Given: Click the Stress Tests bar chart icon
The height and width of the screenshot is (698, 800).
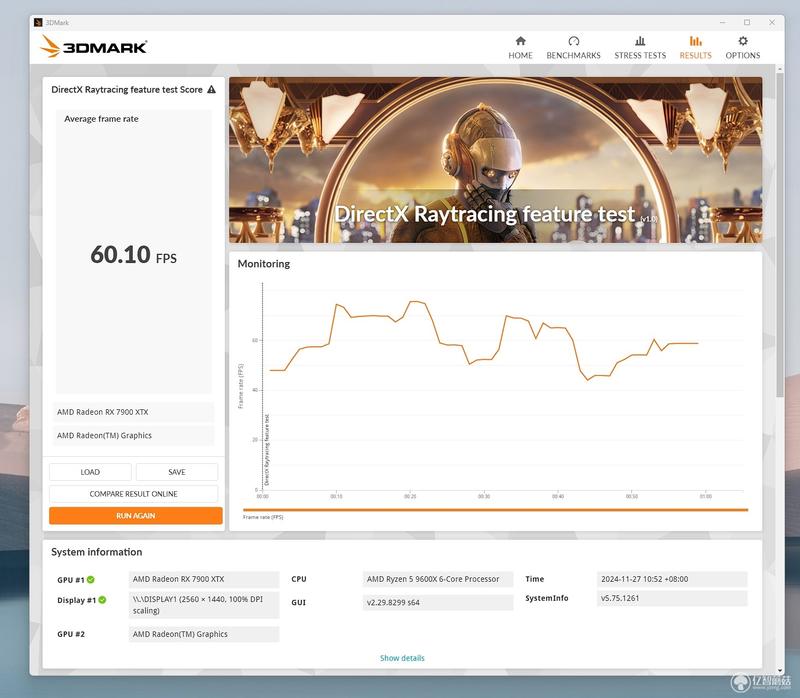Looking at the screenshot, I should point(640,41).
